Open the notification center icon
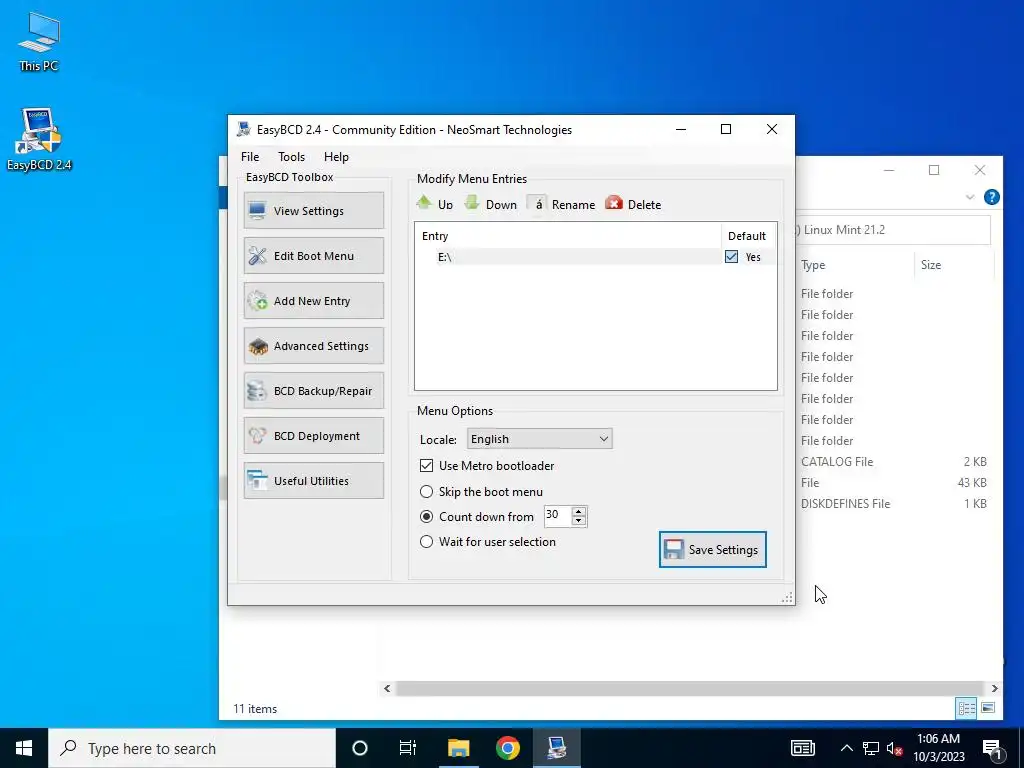This screenshot has width=1024, height=768. pos(992,748)
